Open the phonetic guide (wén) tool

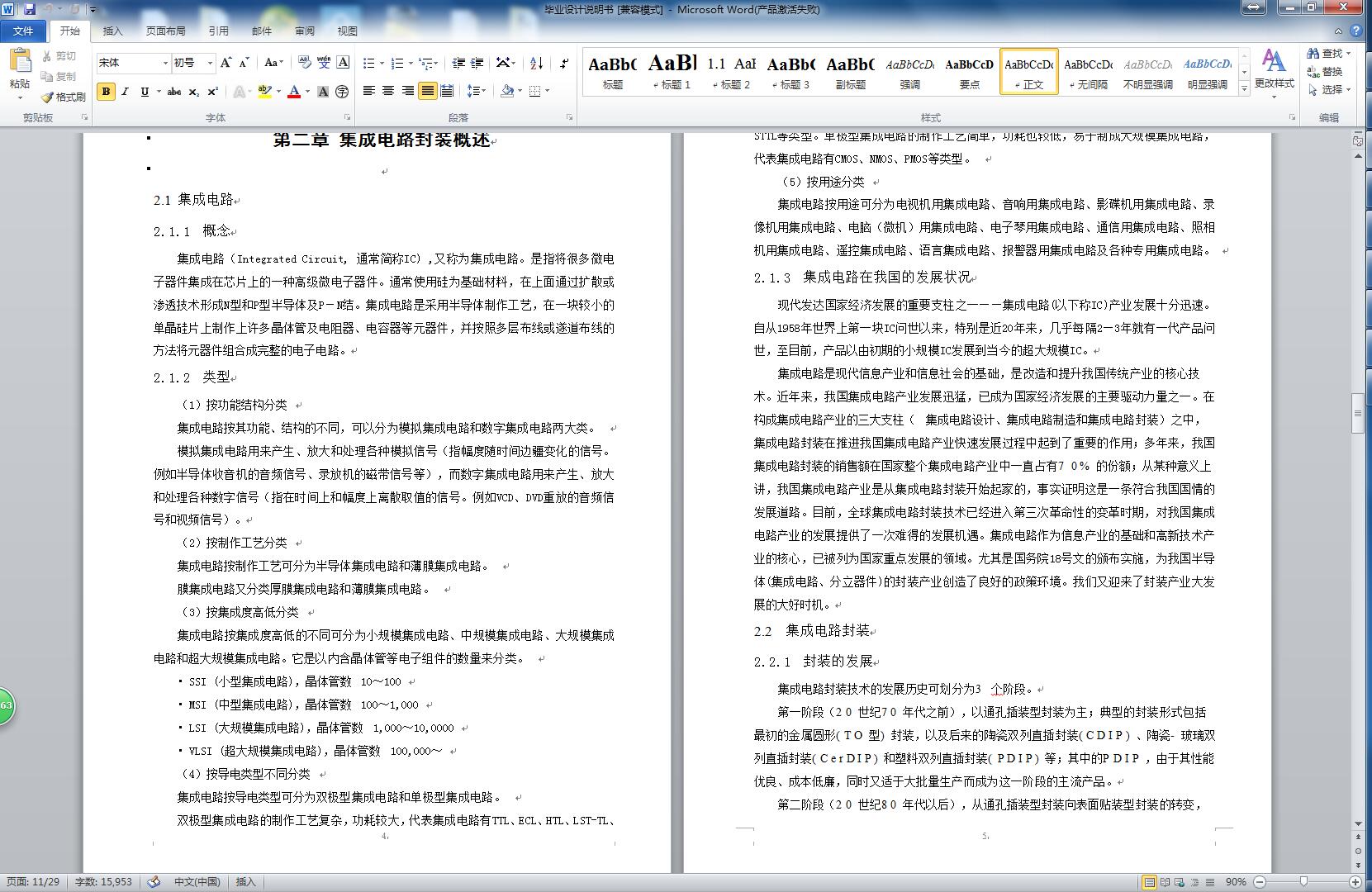324,63
